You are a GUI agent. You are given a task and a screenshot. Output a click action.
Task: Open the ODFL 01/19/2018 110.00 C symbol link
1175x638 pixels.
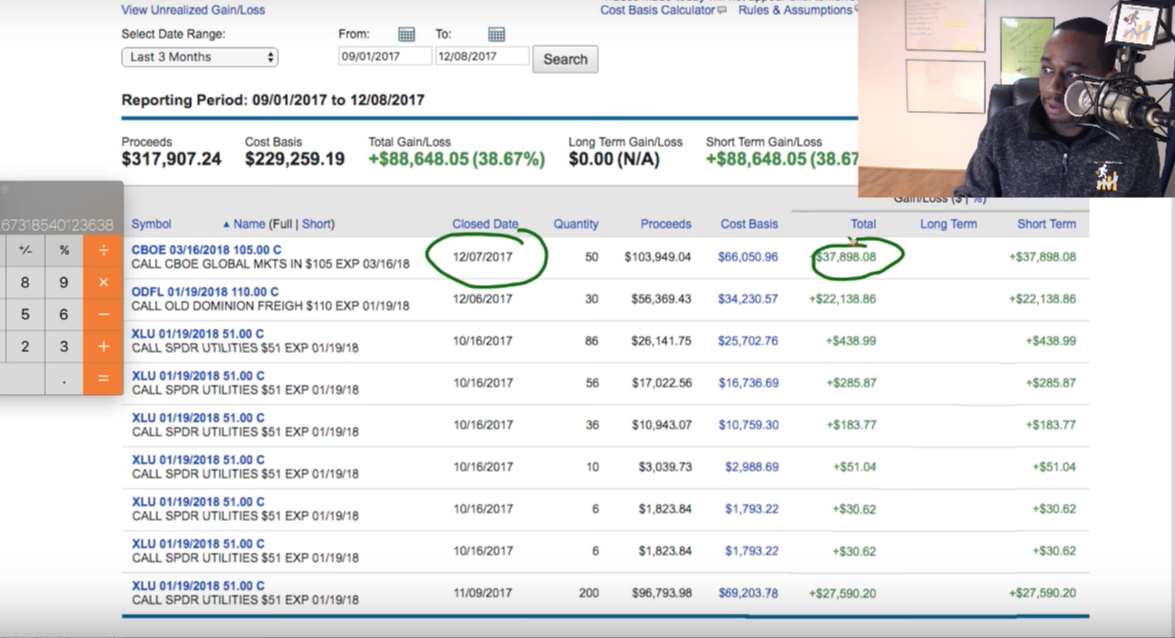[205, 292]
